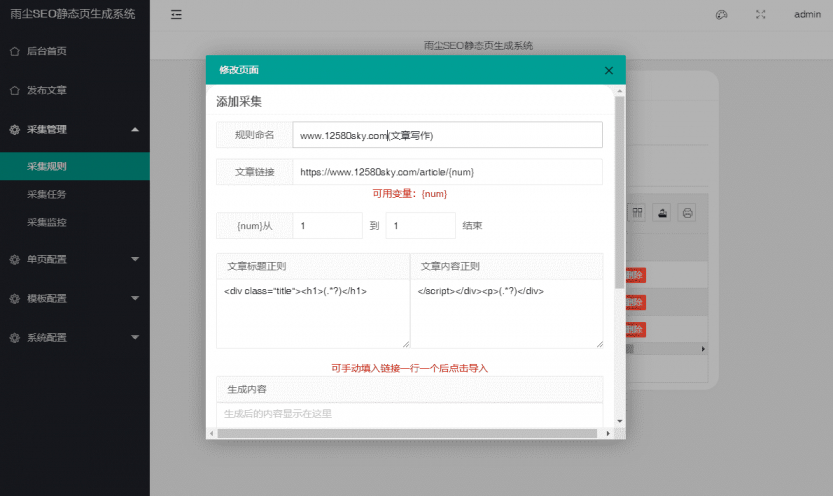Click the print icon in background table toolbar
Viewport: 833px width, 496px height.
(687, 213)
